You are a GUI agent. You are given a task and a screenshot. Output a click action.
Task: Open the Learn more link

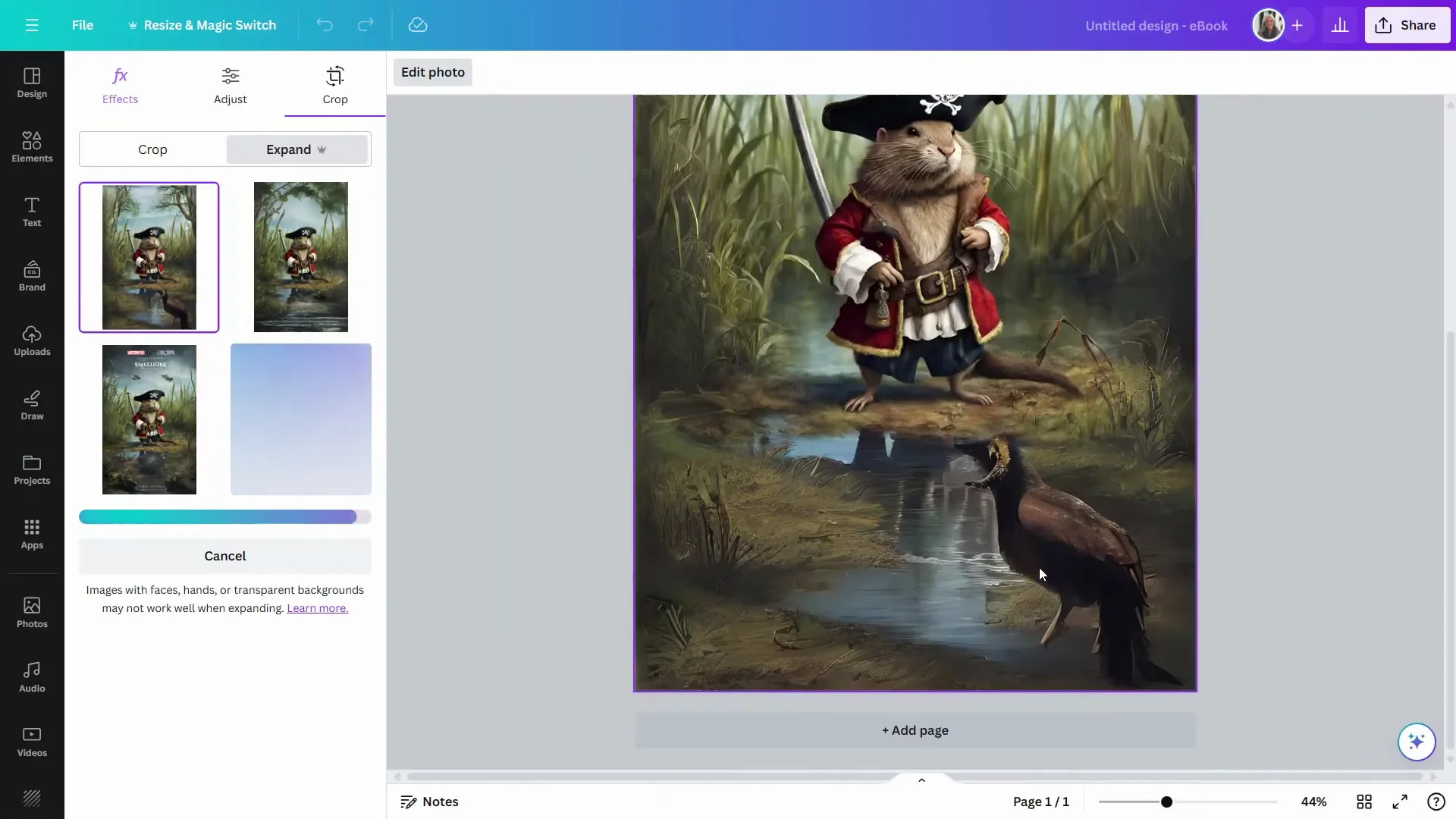[x=317, y=608]
